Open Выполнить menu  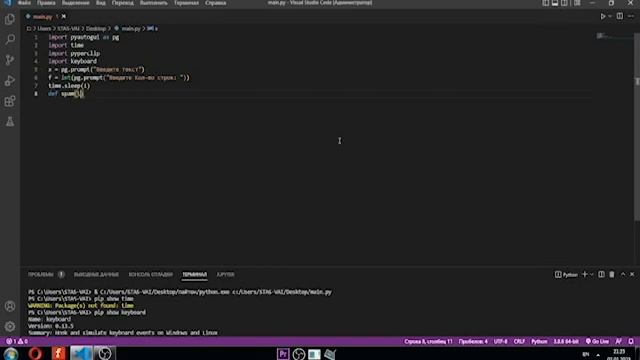tap(153, 3)
